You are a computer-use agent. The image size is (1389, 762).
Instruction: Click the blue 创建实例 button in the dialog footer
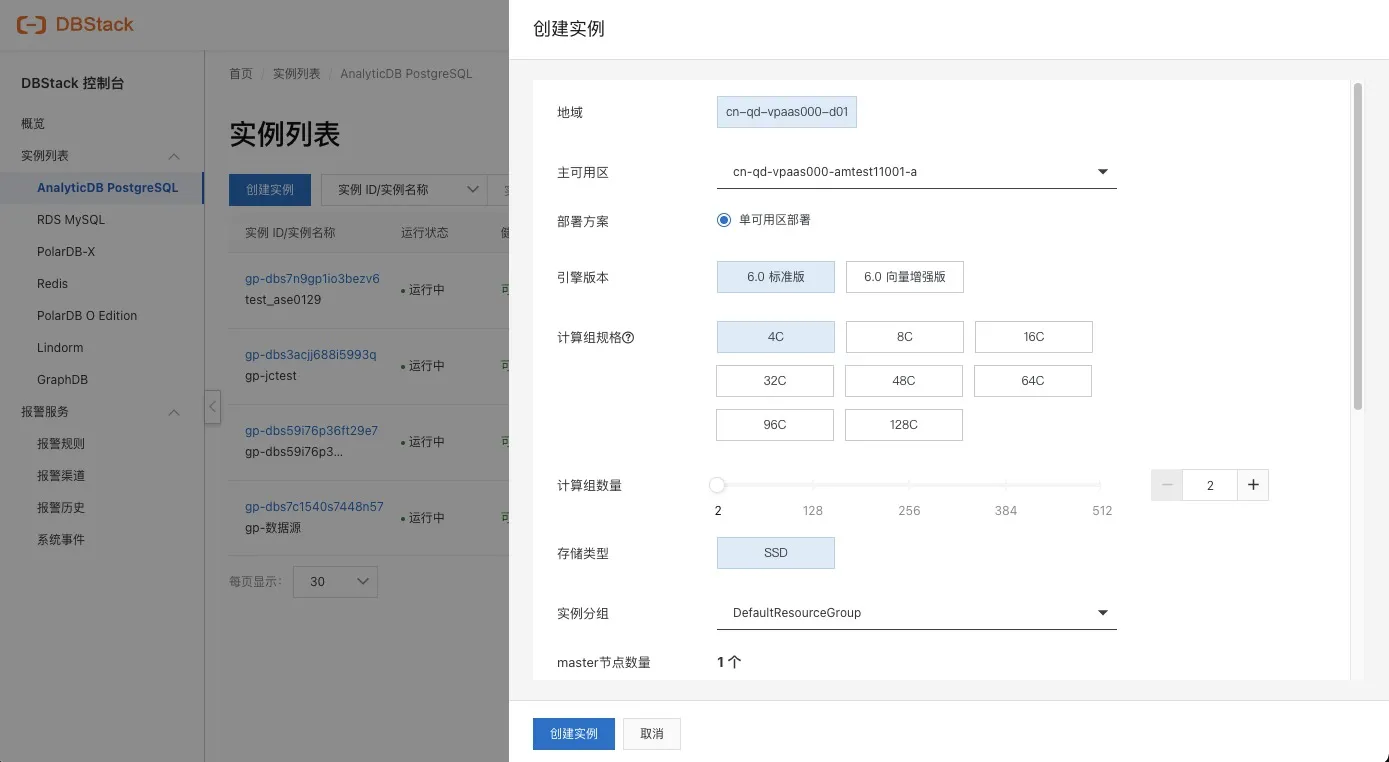(x=574, y=734)
